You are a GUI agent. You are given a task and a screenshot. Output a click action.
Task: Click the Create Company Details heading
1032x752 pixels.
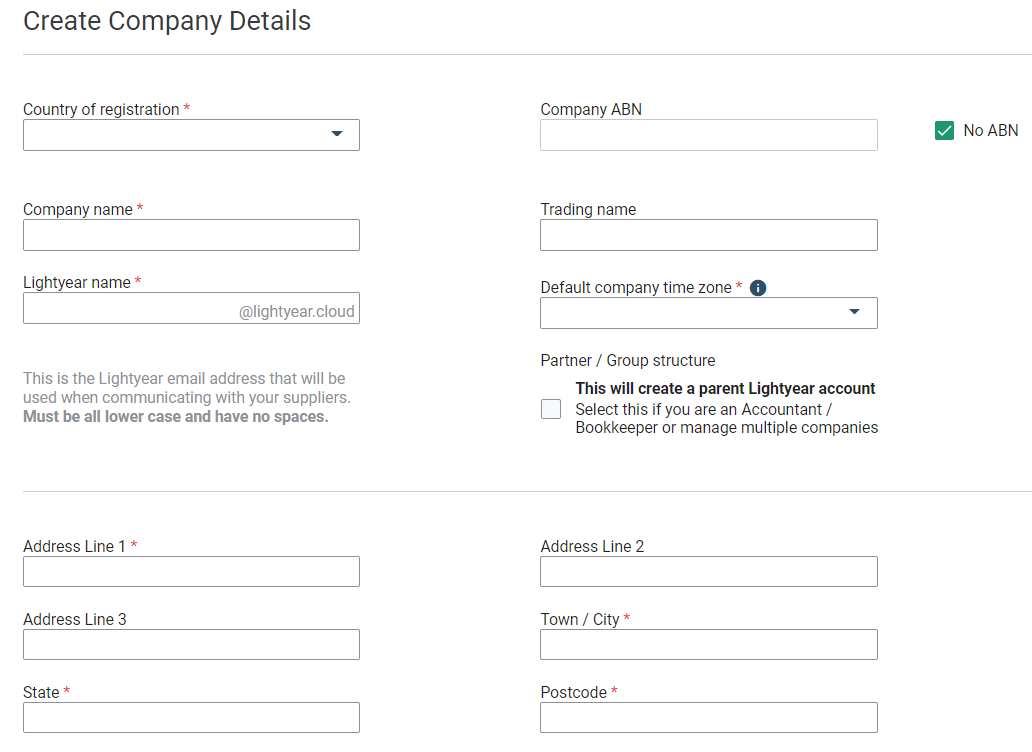coord(167,21)
